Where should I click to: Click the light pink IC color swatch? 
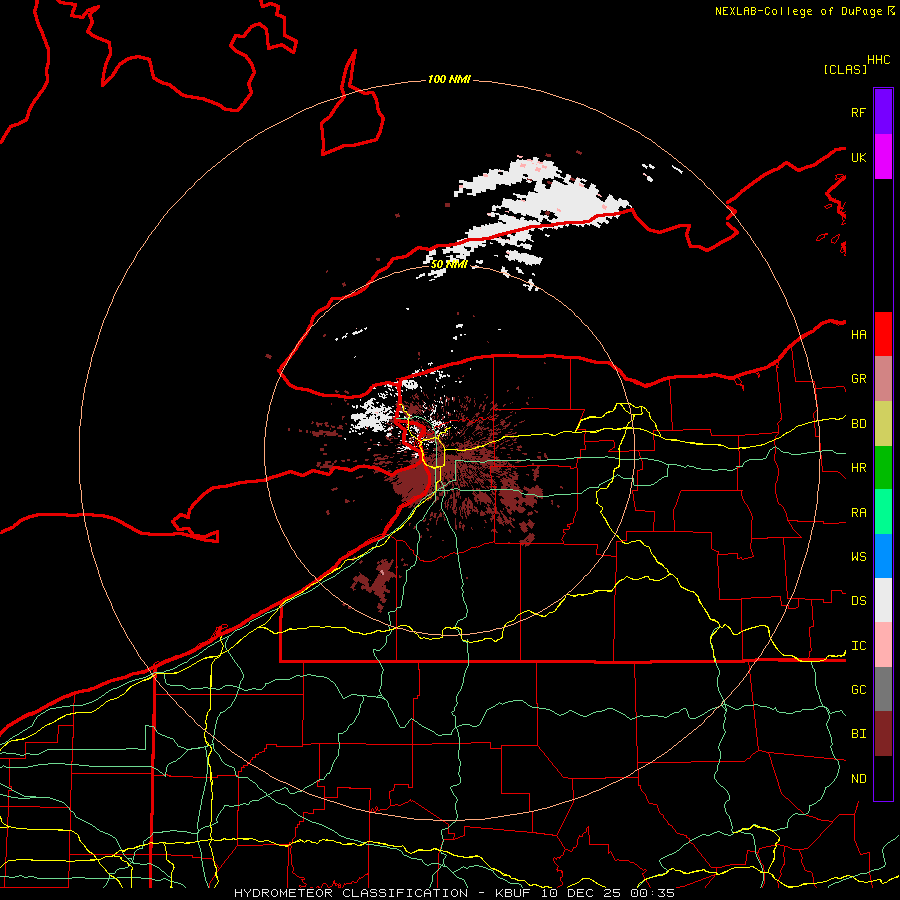(x=883, y=645)
